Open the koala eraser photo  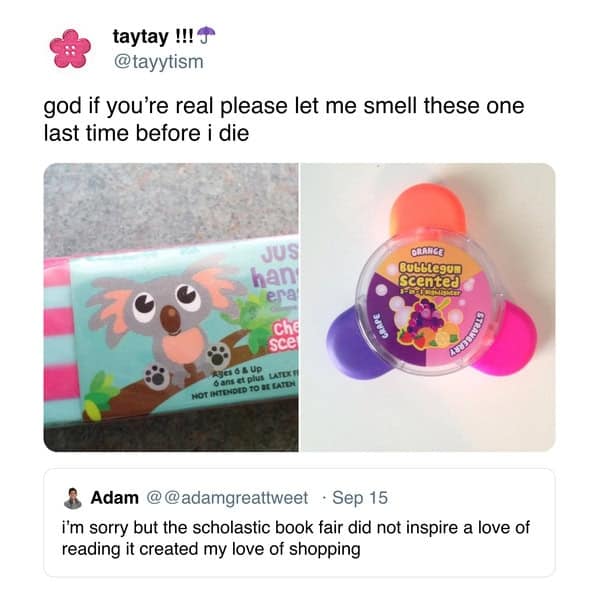click(x=171, y=307)
